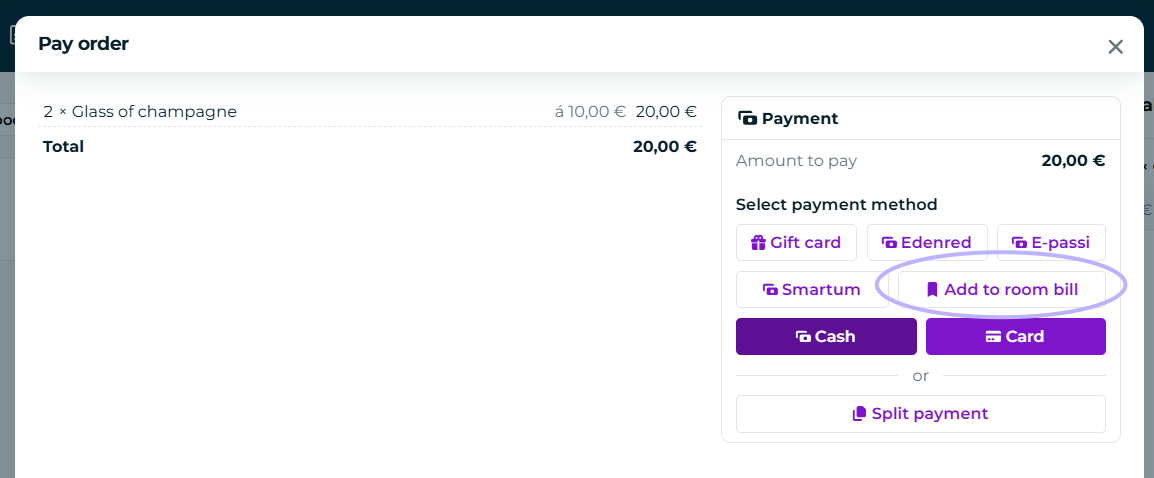Click the bookmark icon on room bill
The width and height of the screenshot is (1154, 478).
[932, 289]
